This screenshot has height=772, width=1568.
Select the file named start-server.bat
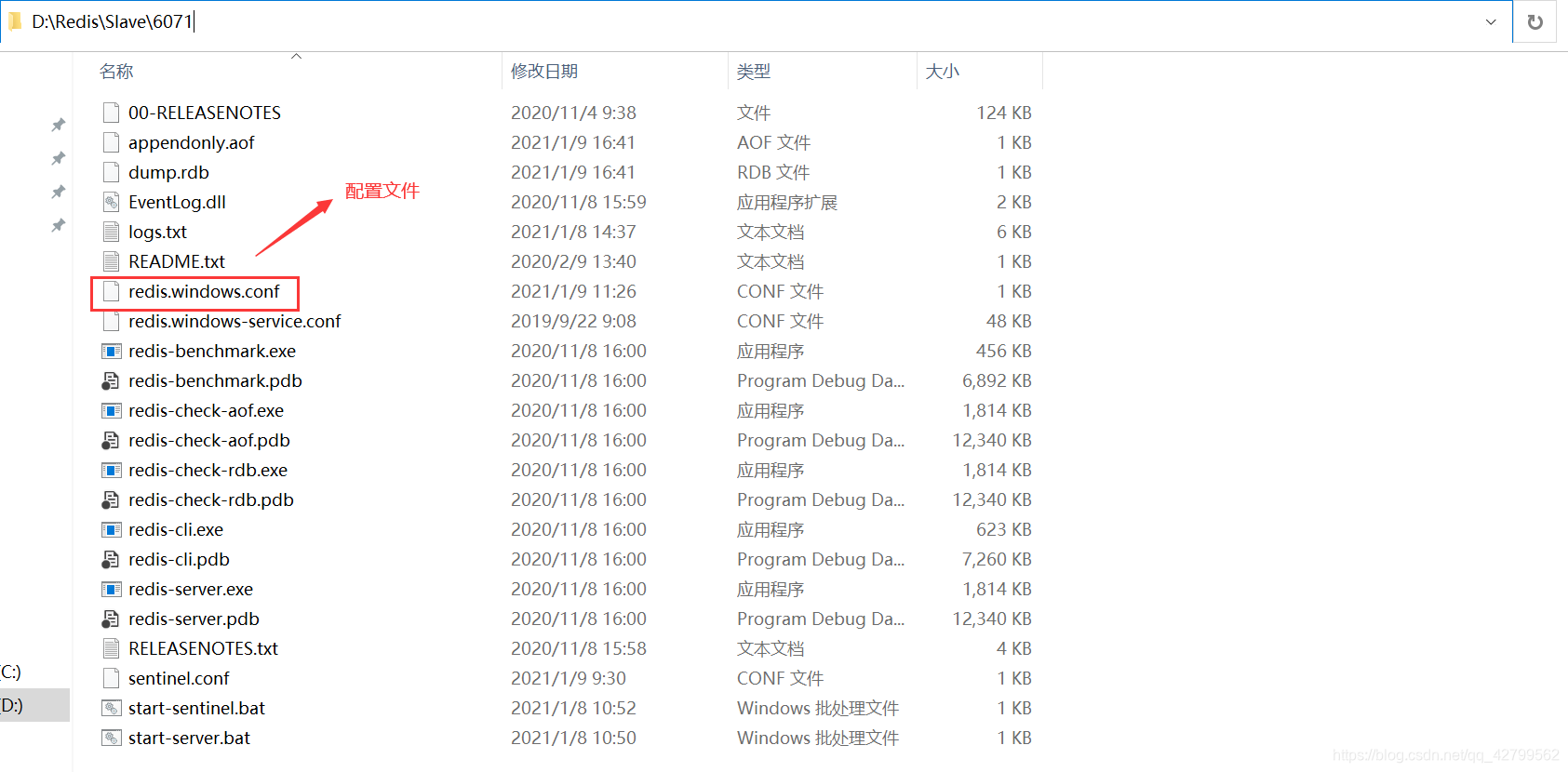(x=189, y=738)
